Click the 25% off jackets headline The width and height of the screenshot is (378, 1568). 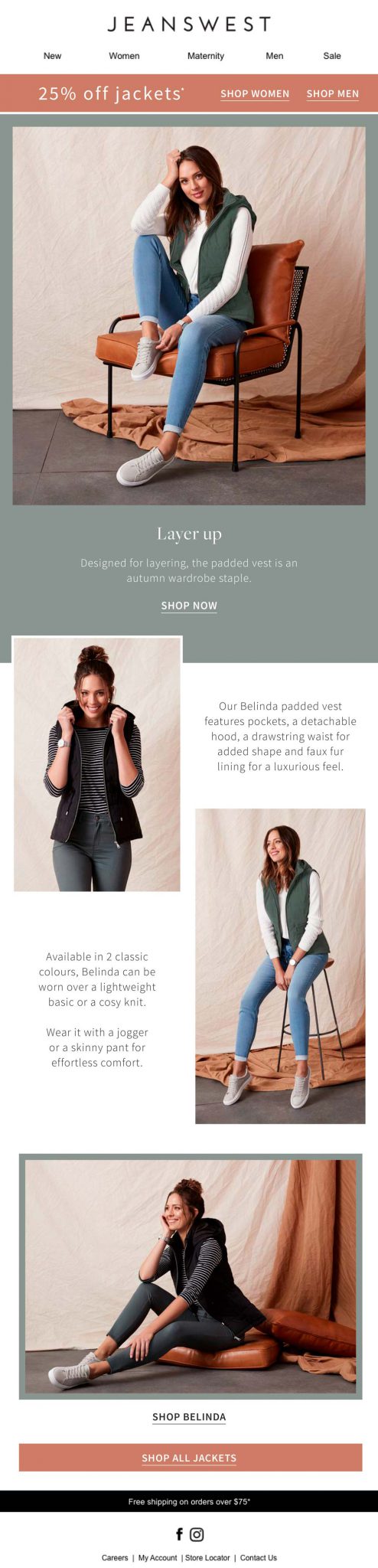111,93
